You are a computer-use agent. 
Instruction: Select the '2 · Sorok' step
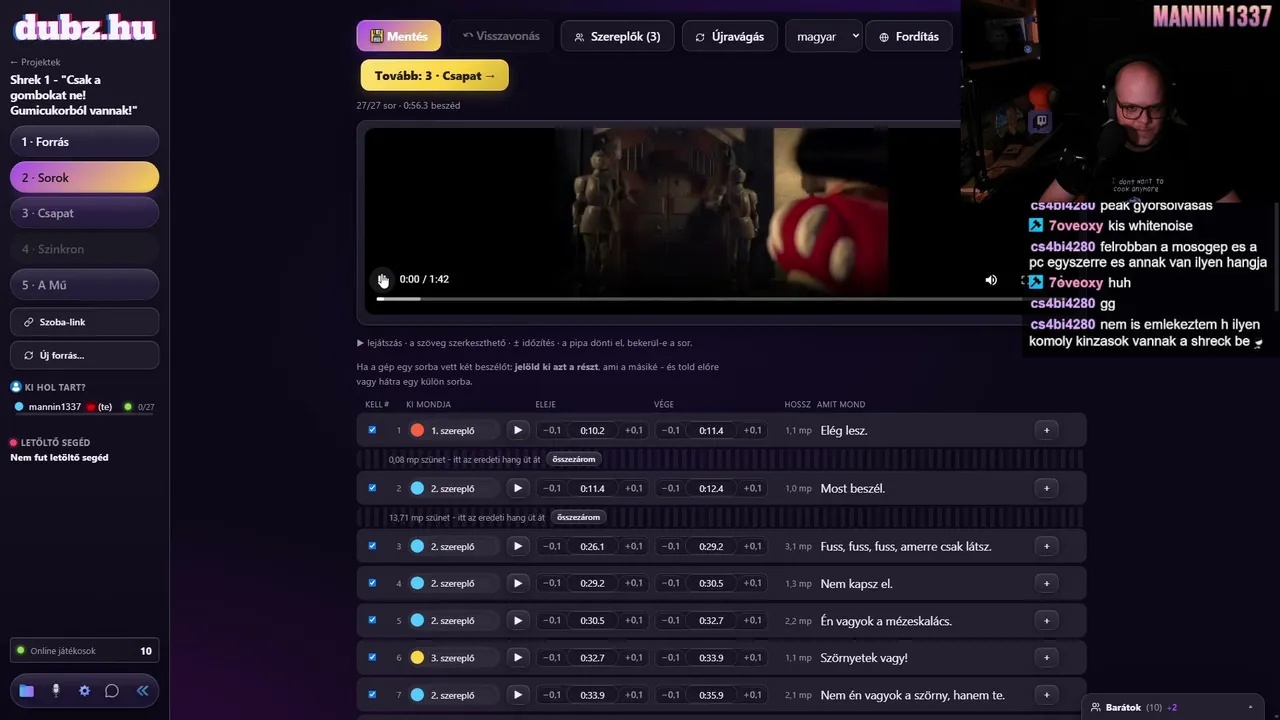point(84,178)
